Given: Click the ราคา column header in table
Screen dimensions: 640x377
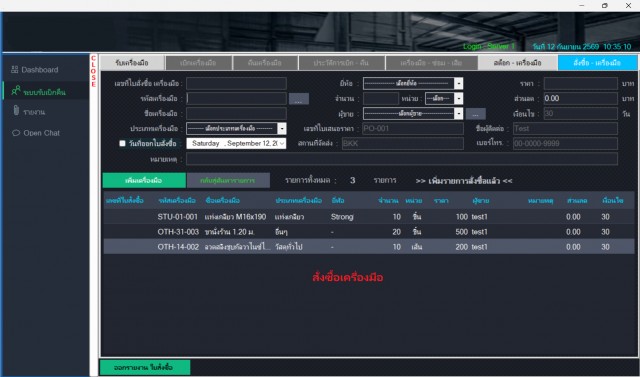Looking at the screenshot, I should pos(441,201).
